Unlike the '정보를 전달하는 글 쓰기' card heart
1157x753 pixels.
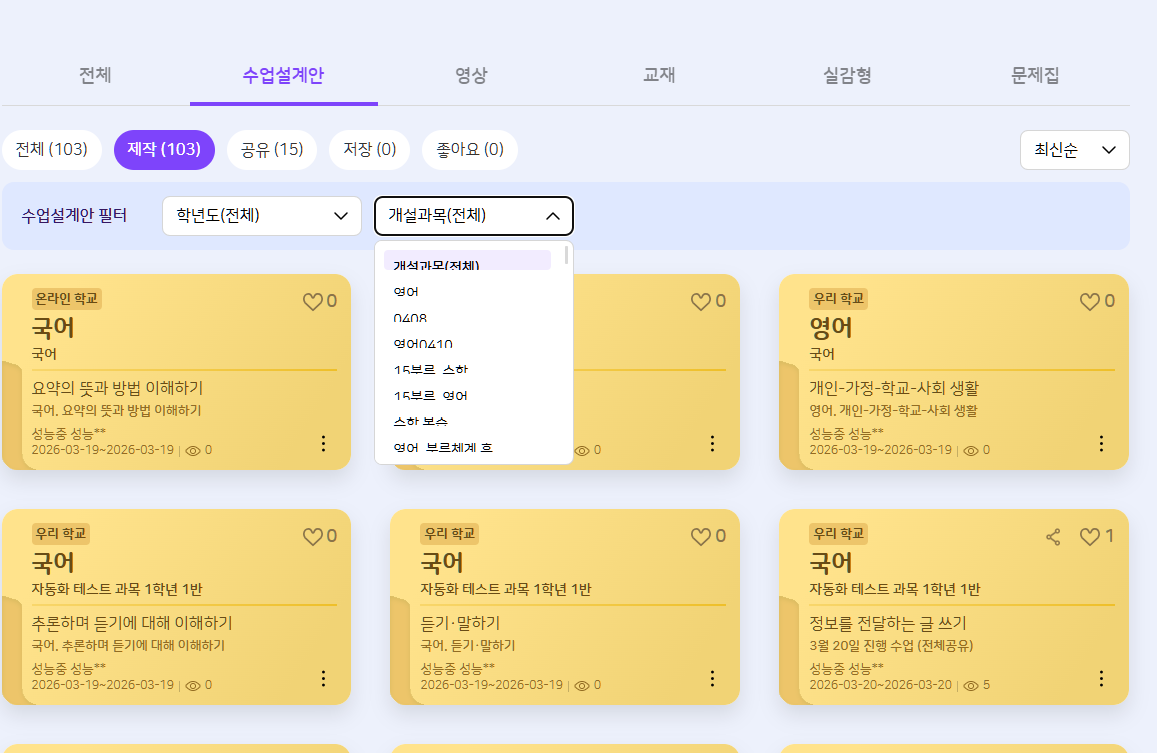pos(1090,537)
